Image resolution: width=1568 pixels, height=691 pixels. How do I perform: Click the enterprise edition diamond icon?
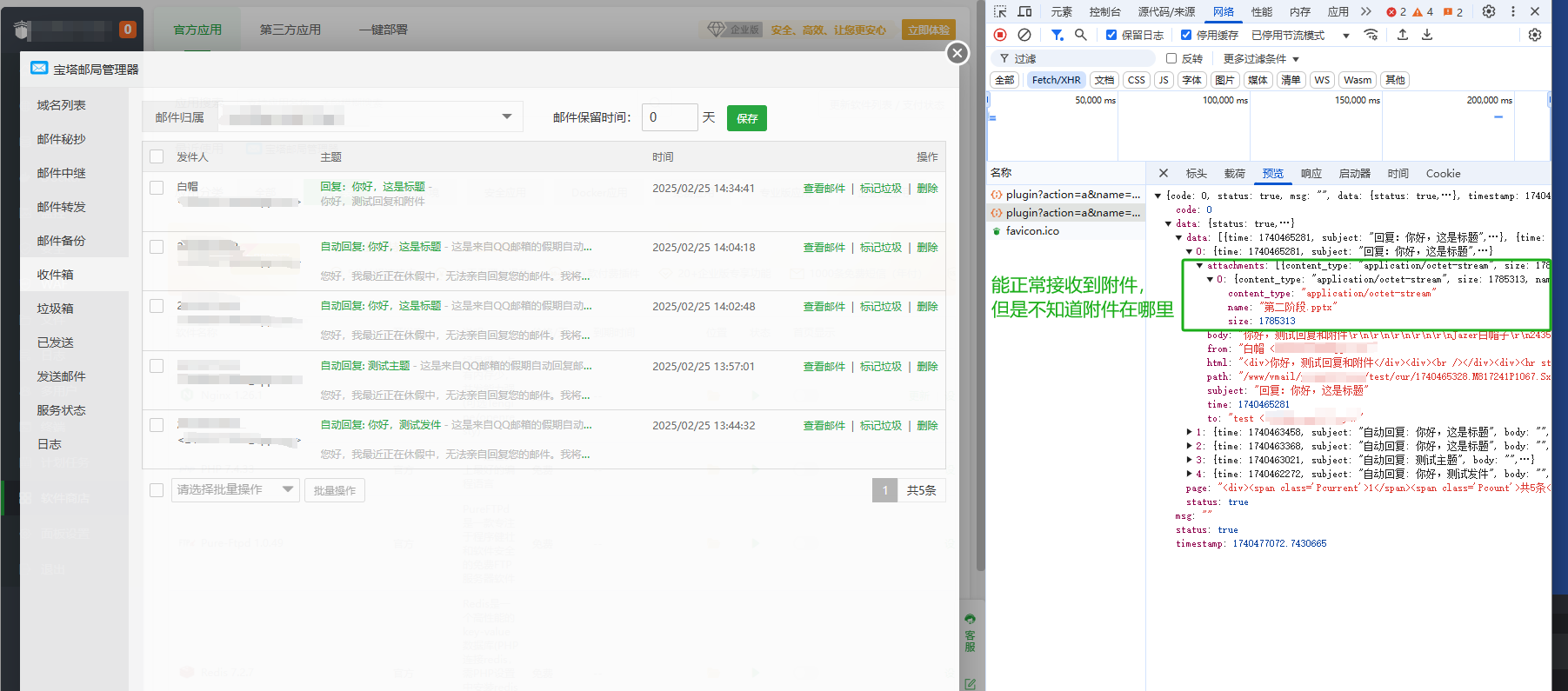point(716,30)
